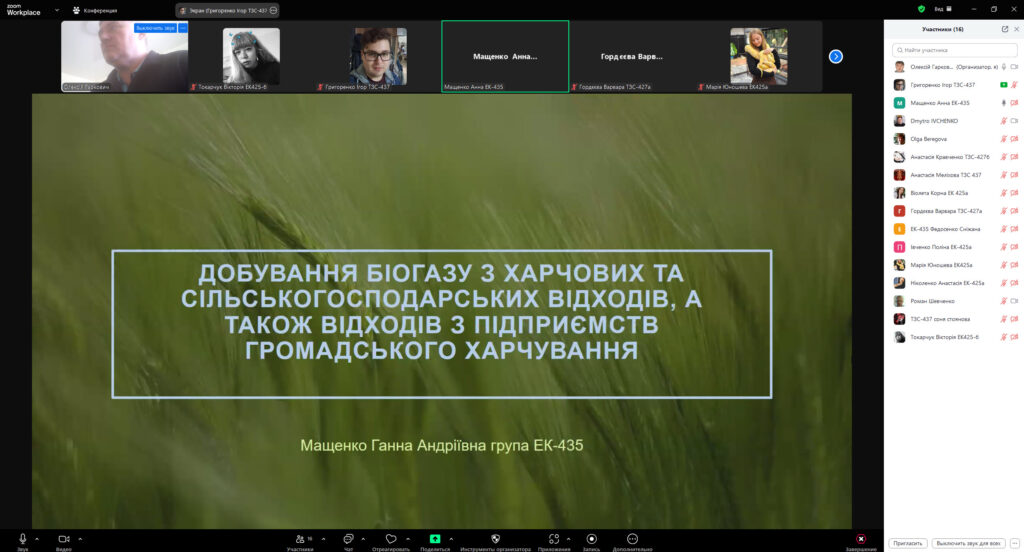1024x552 pixels.
Task: Open video options arrow next to camera
Action: click(80, 539)
